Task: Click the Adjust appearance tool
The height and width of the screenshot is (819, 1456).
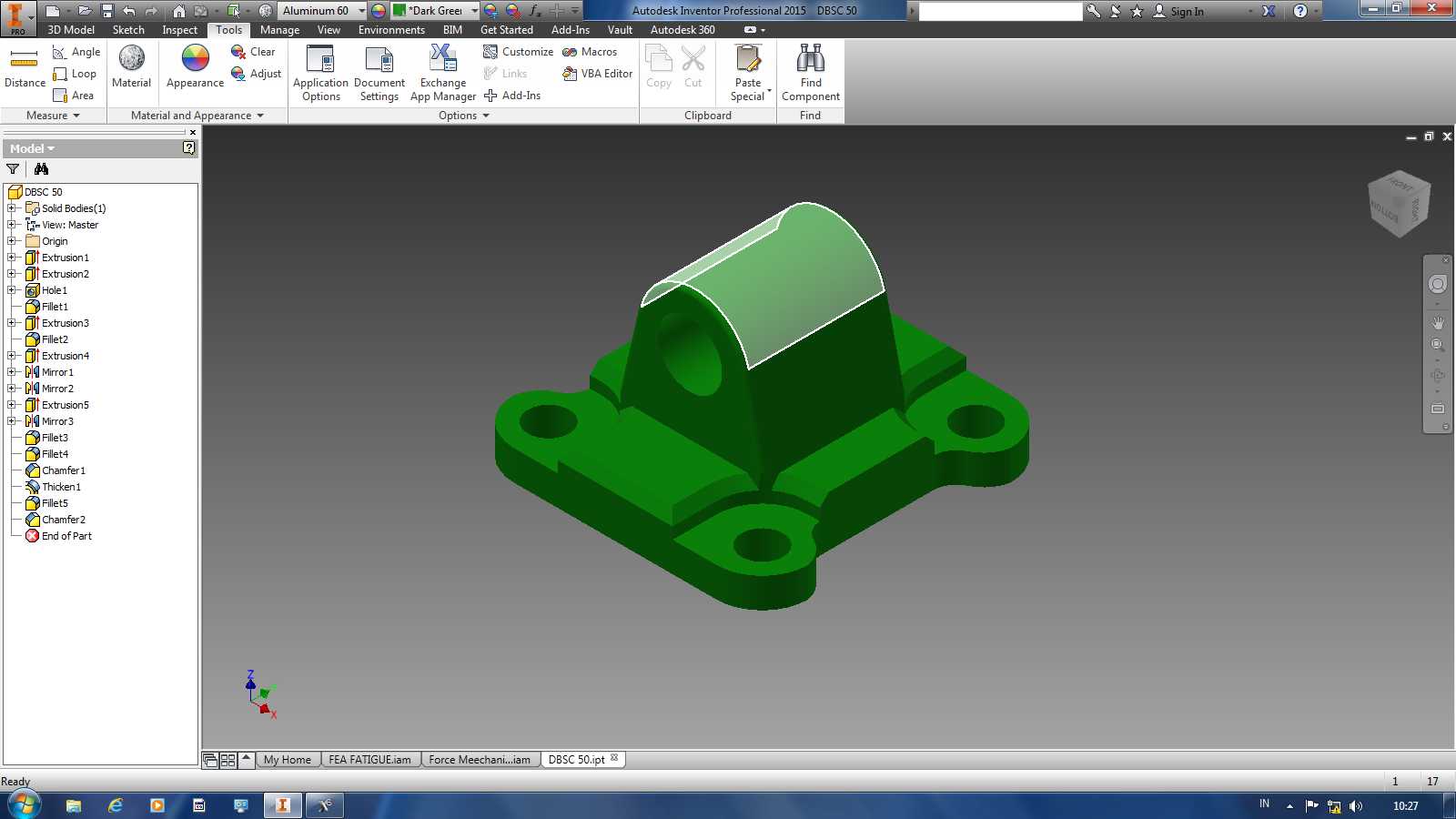Action: [x=256, y=74]
